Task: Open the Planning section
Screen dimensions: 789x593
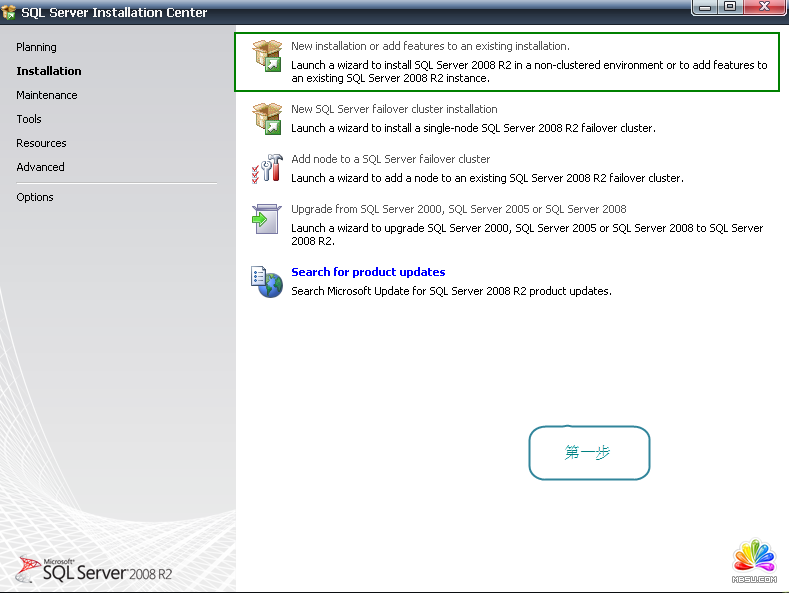Action: click(36, 47)
